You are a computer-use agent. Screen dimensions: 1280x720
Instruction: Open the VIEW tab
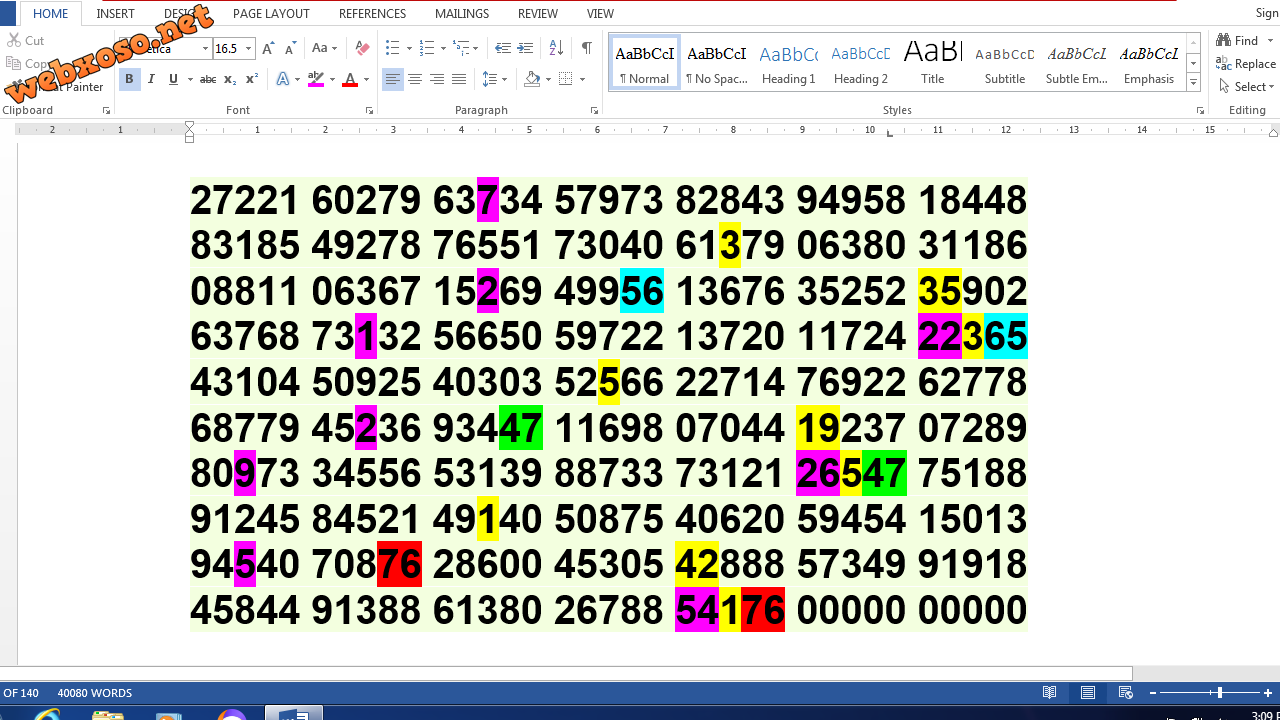pyautogui.click(x=601, y=14)
